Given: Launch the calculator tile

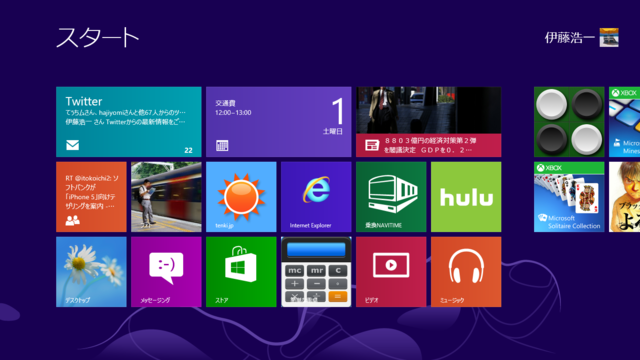Looking at the screenshot, I should [x=316, y=272].
